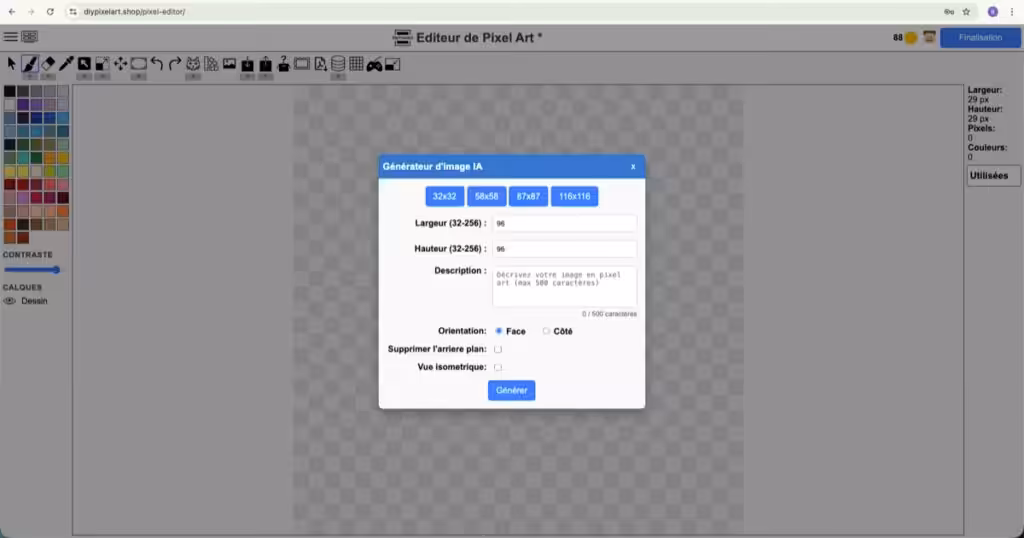Choose the 32x32 size preset
This screenshot has width=1024, height=538.
[444, 196]
